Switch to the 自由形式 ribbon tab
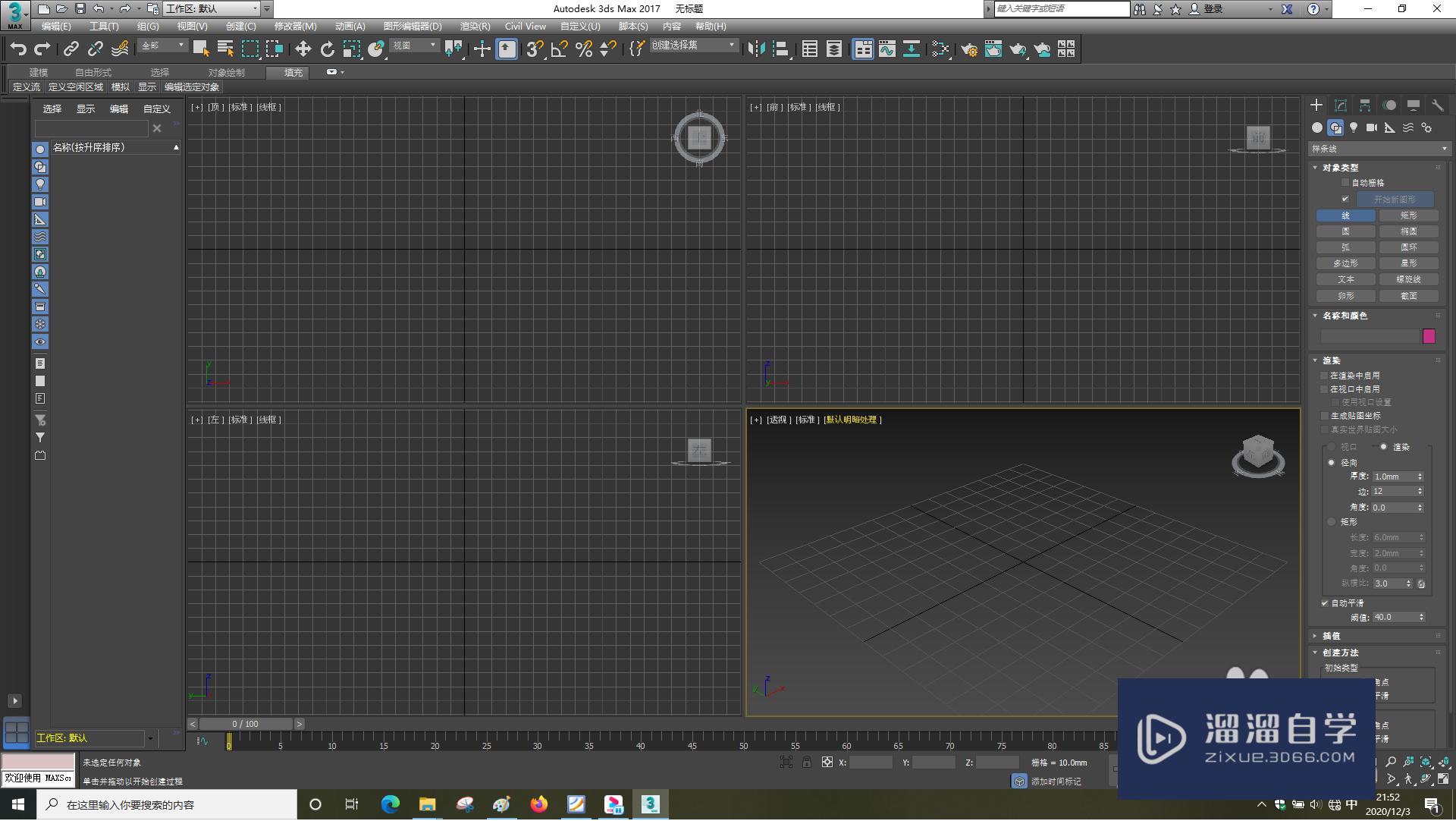 93,73
